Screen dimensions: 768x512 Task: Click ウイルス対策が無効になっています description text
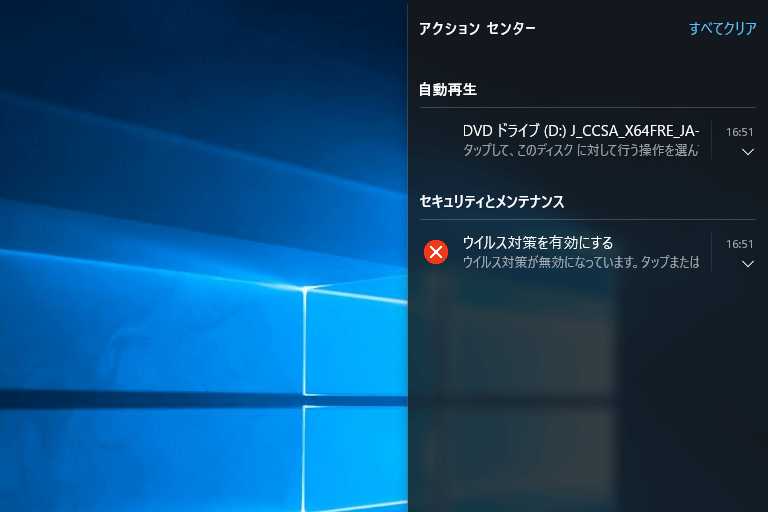pyautogui.click(x=581, y=262)
